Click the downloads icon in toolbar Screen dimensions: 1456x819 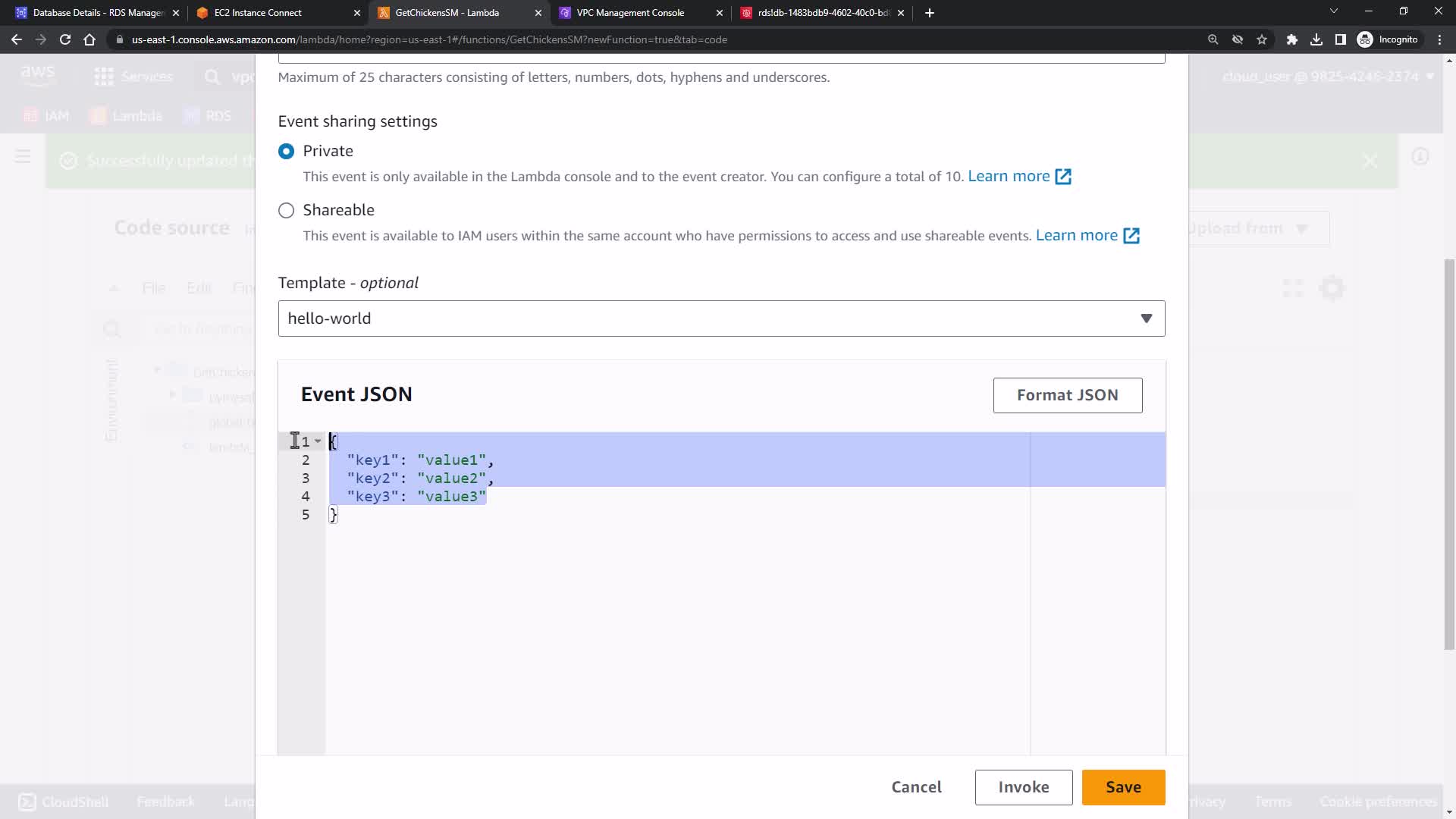[x=1316, y=39]
